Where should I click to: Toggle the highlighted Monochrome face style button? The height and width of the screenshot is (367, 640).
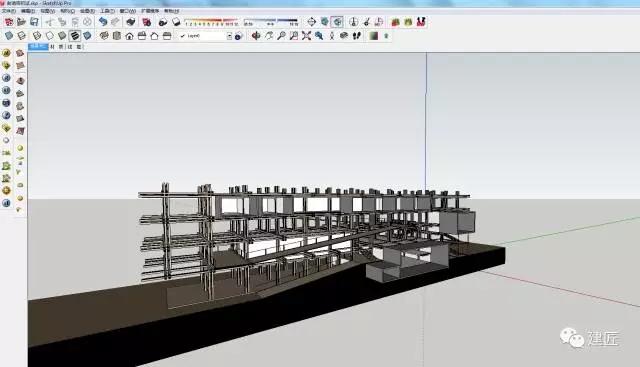pyautogui.click(x=74, y=36)
